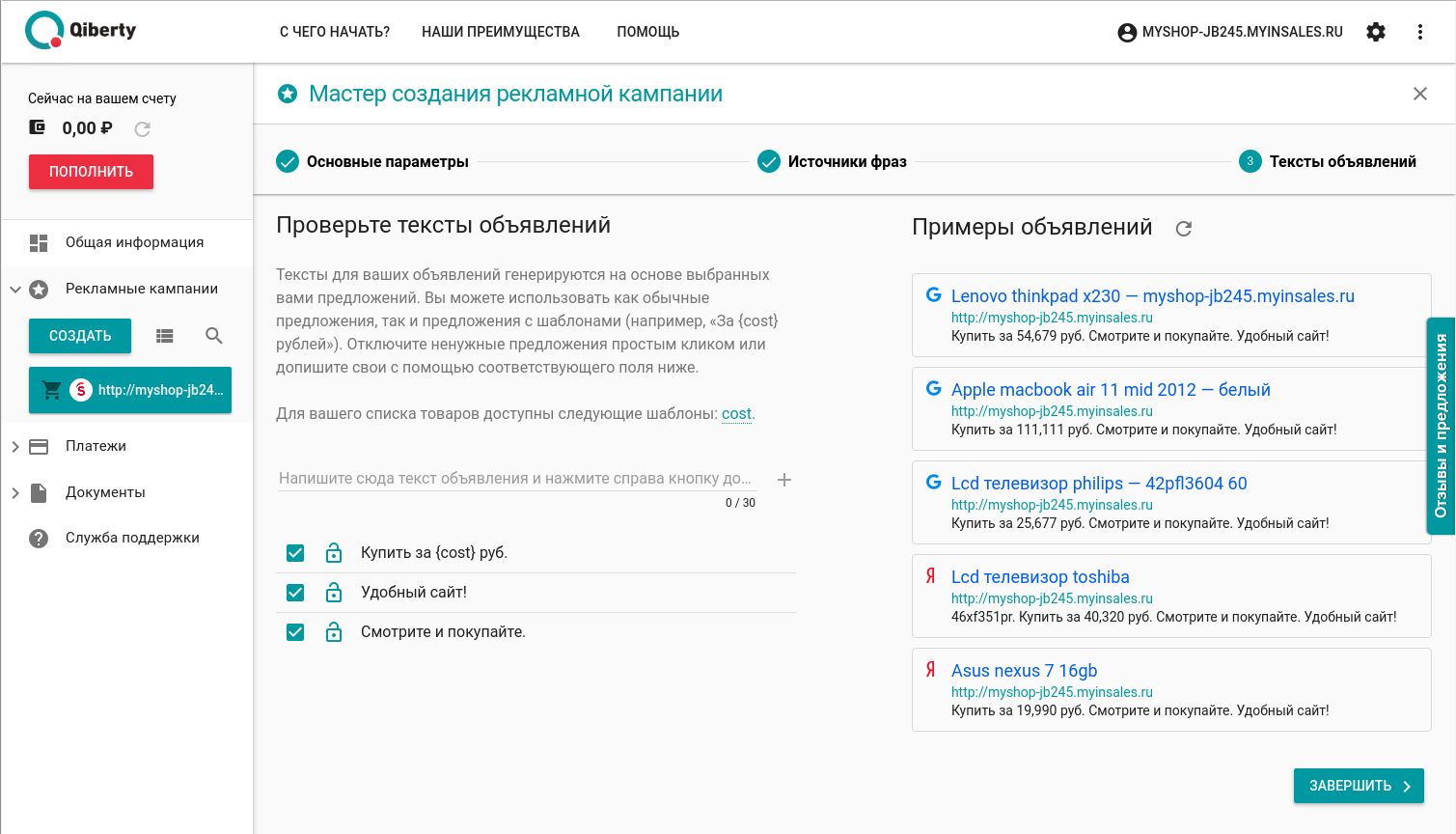Image resolution: width=1456 pixels, height=834 pixels.
Task: Click the Google icon on Philips TV ad
Action: point(934,483)
